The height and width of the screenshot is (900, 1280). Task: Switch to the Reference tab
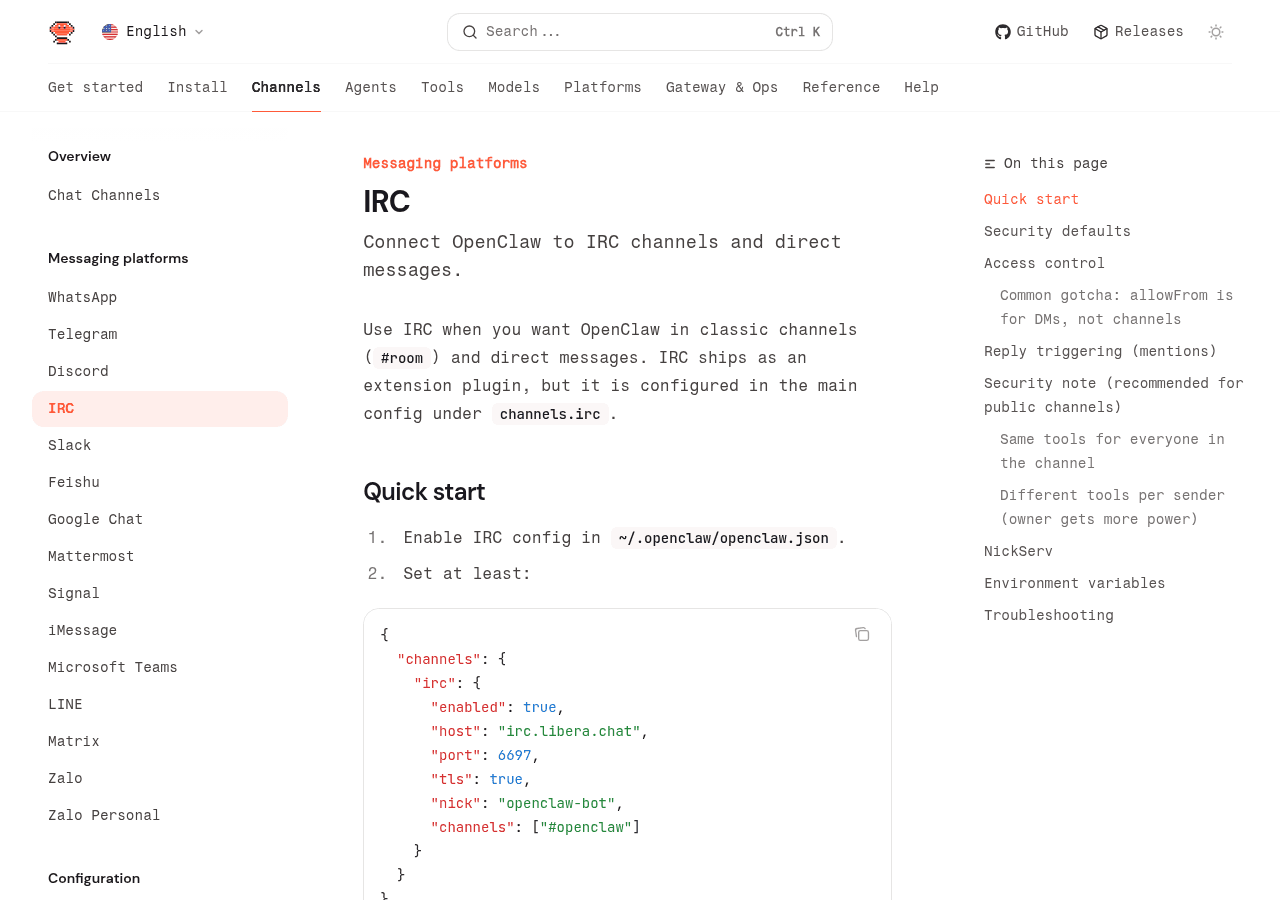click(840, 86)
